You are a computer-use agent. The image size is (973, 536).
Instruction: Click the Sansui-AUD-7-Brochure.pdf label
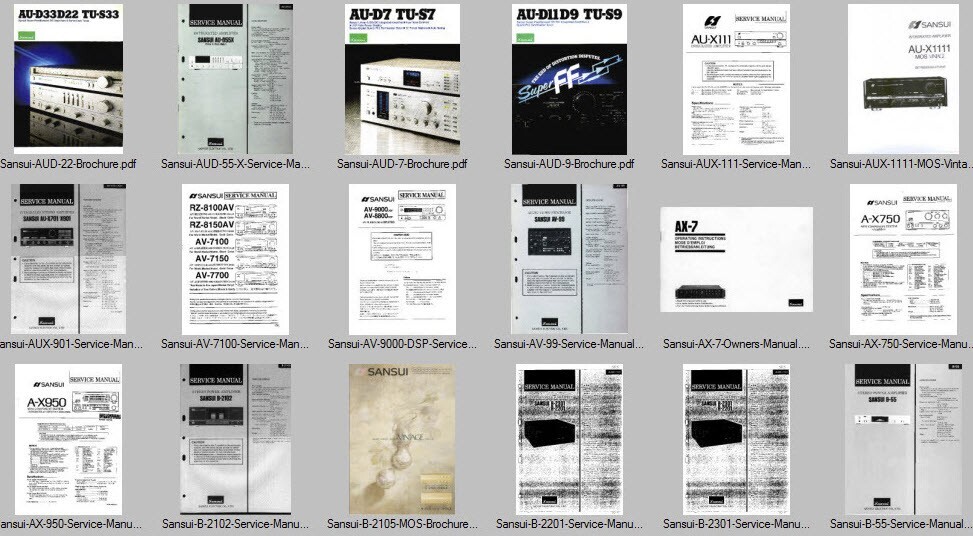coord(402,164)
